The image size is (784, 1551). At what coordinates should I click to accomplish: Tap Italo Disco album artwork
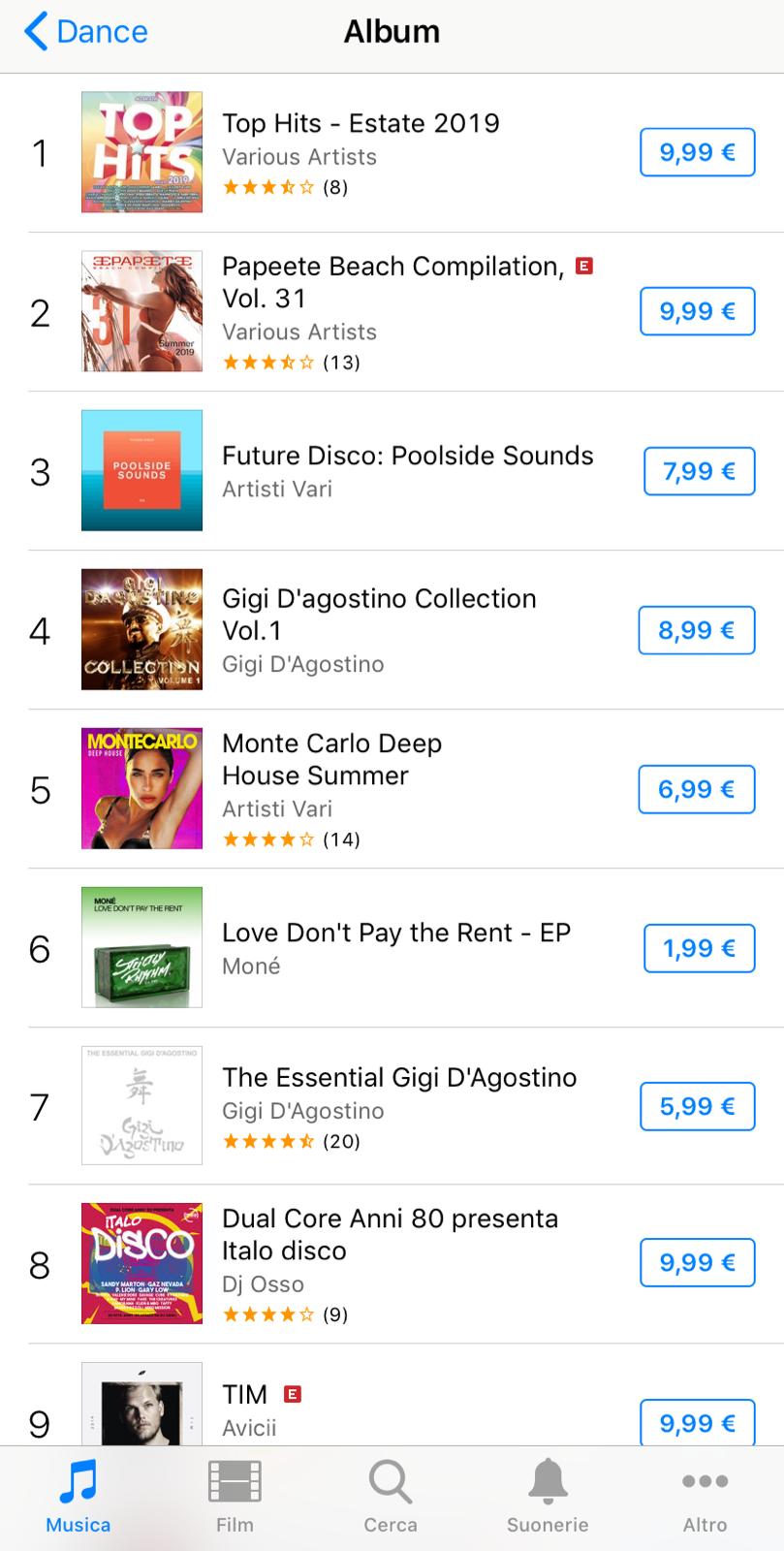point(141,1263)
